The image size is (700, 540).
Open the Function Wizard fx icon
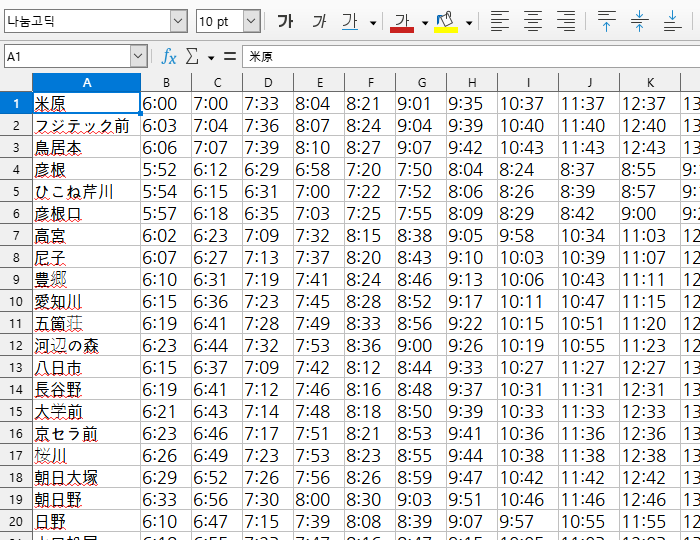[169, 57]
